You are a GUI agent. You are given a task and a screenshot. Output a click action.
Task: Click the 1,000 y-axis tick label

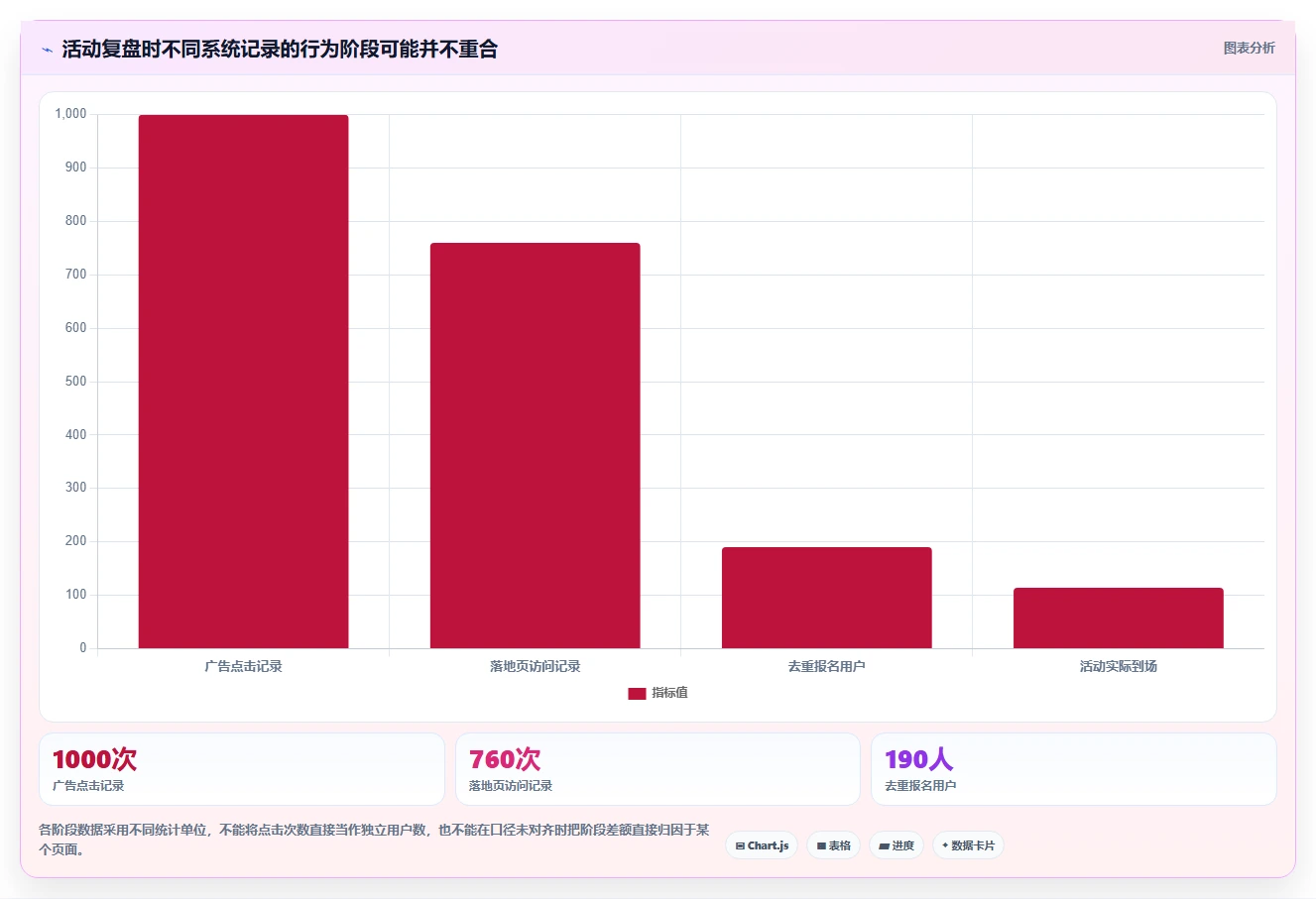70,114
